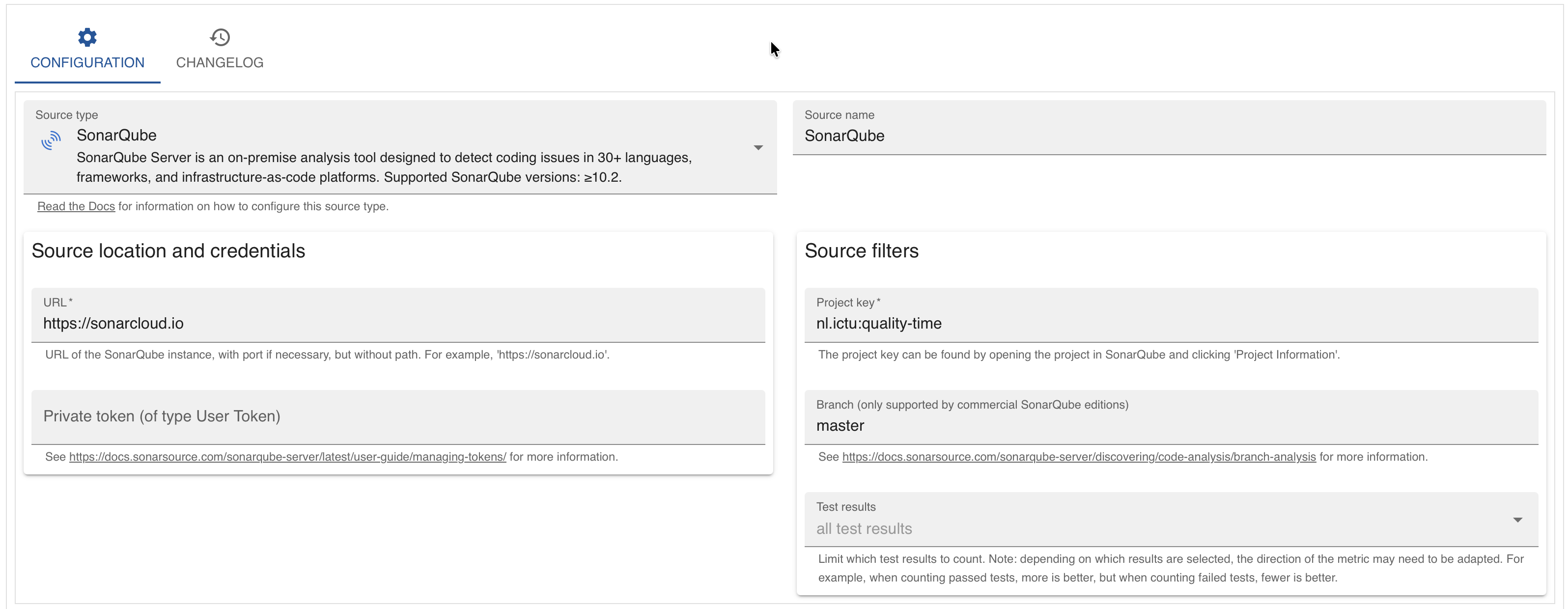Image resolution: width=1568 pixels, height=609 pixels.
Task: Click the Private token input field
Action: coord(398,417)
